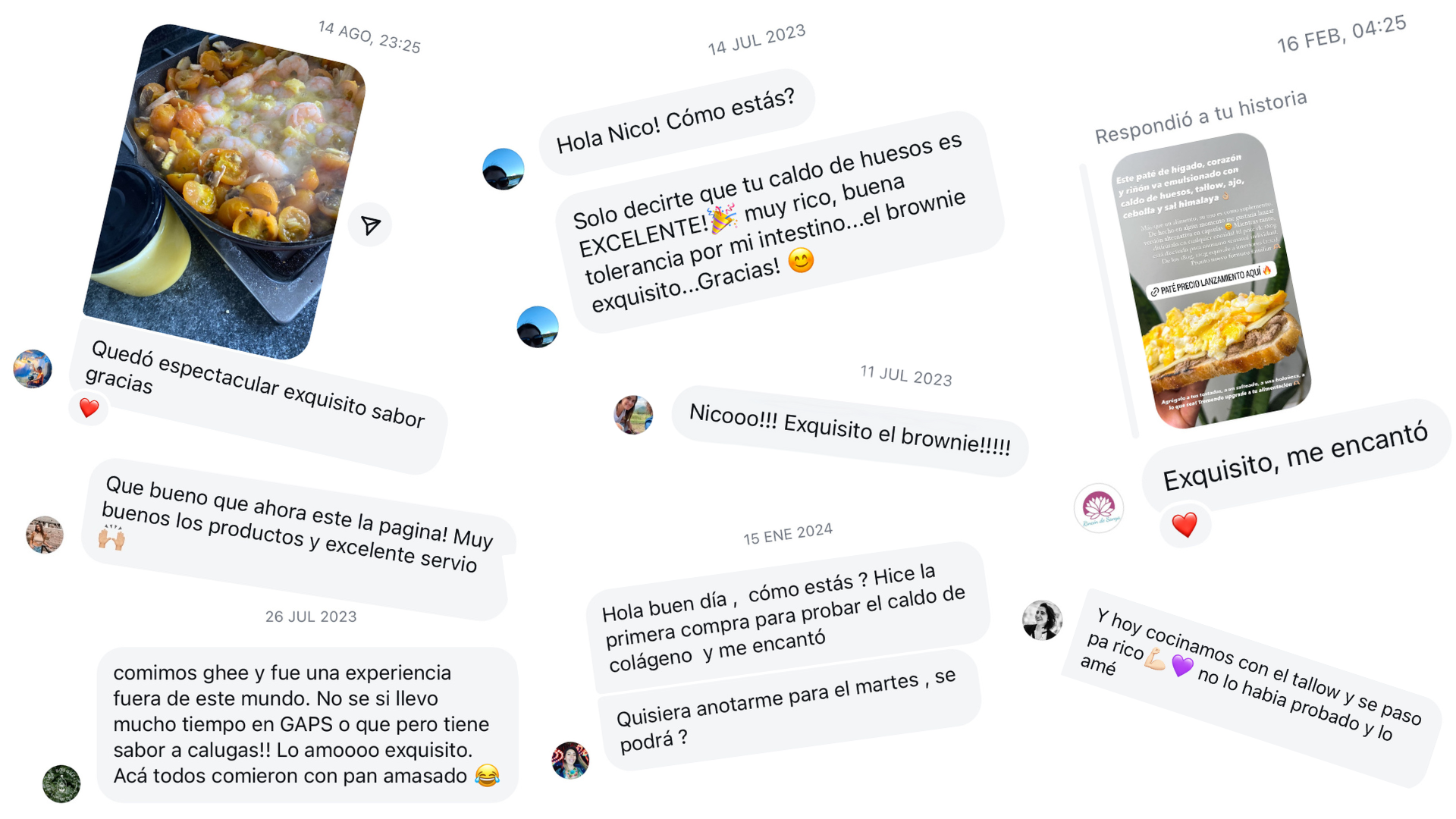
Task: Select the 'comimos ghee y fue una experiencia' message
Action: (307, 724)
